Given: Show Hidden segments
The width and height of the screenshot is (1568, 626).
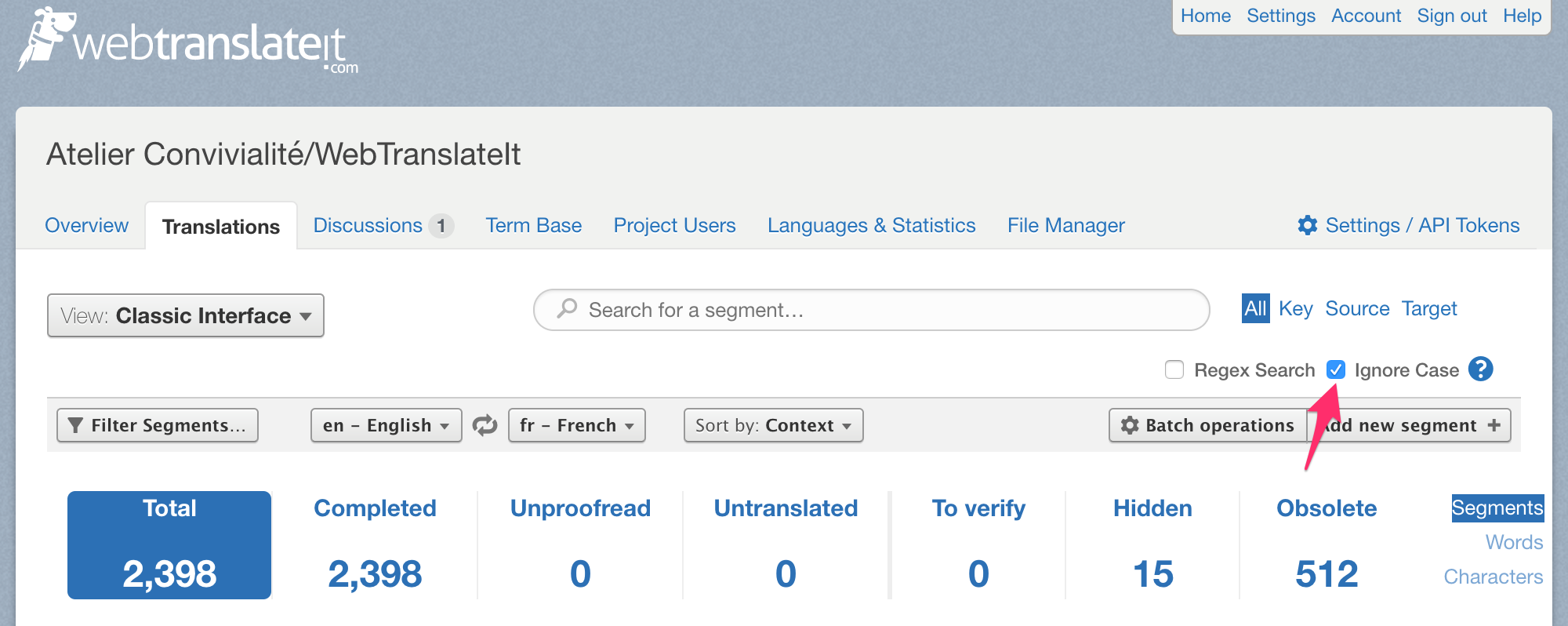Looking at the screenshot, I should click(x=1152, y=545).
